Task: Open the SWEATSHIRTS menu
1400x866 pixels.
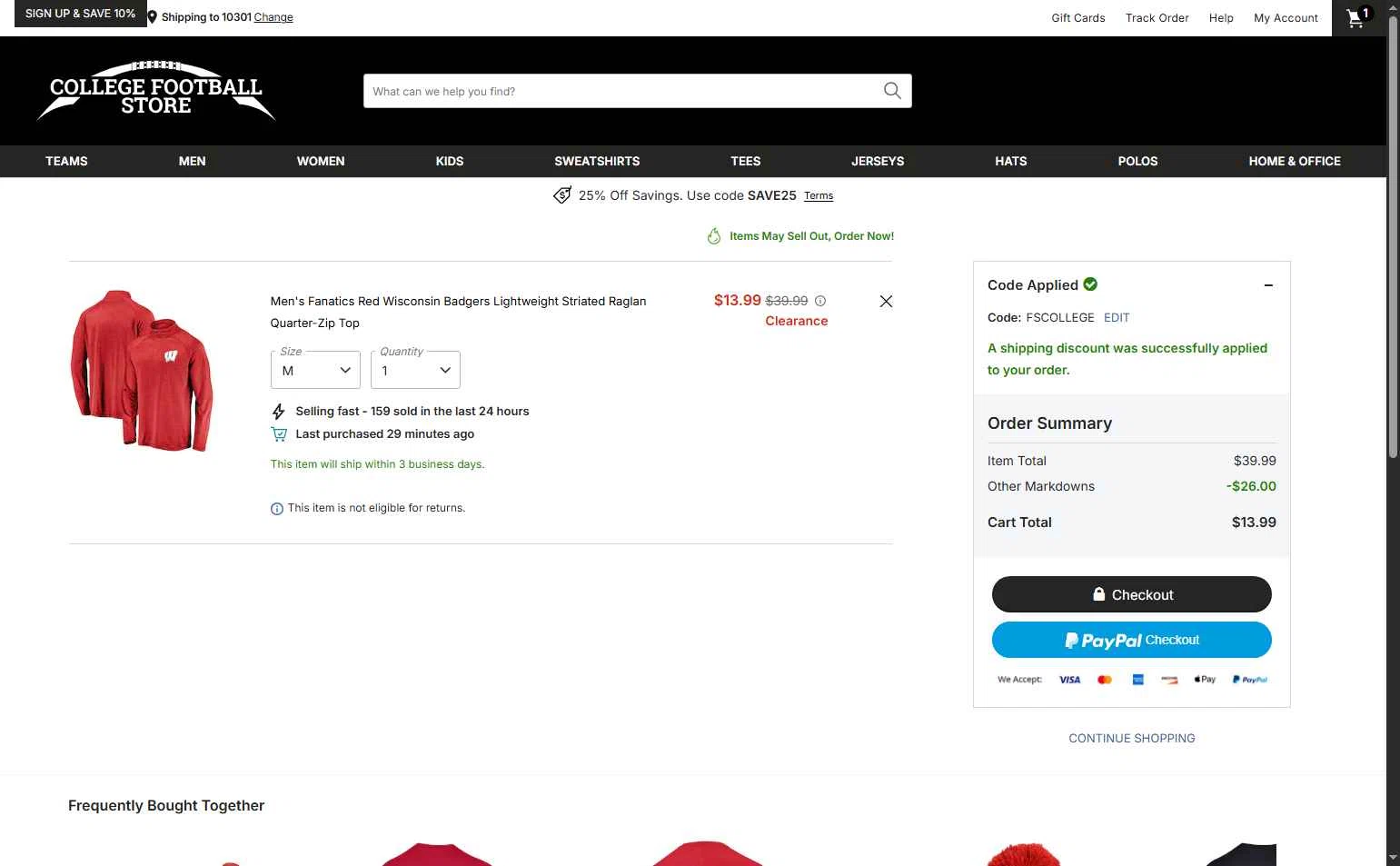Action: [597, 161]
